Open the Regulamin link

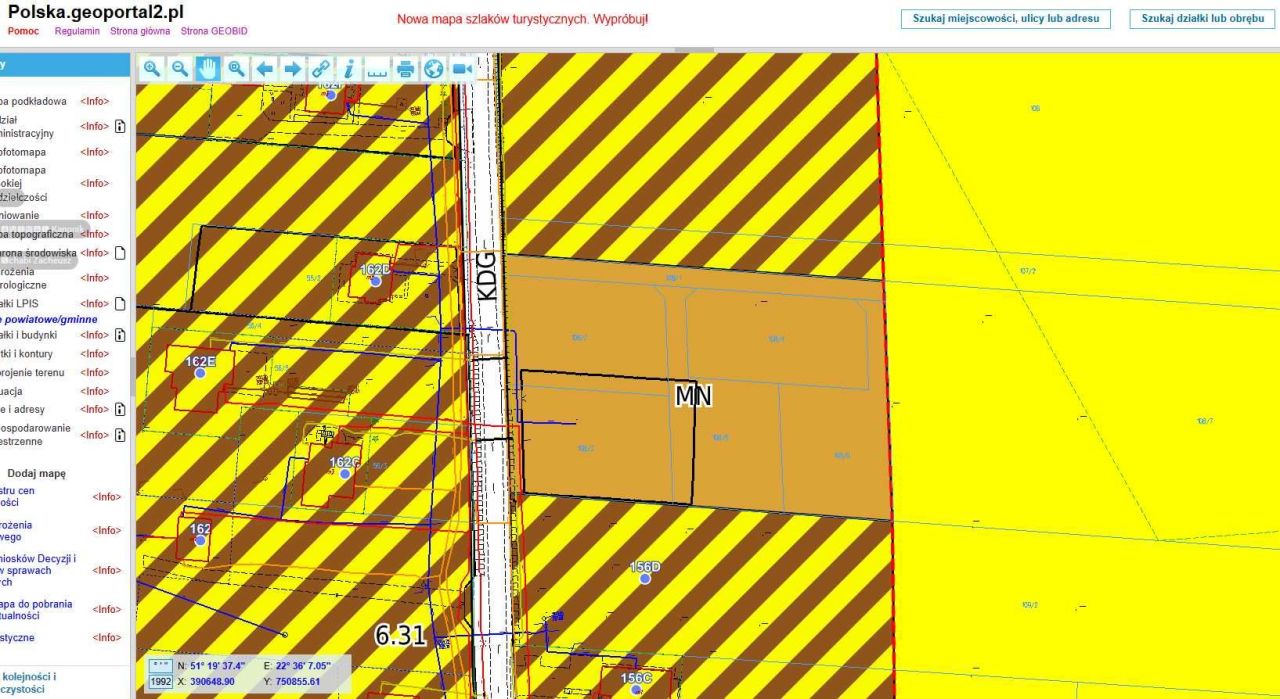[x=77, y=31]
